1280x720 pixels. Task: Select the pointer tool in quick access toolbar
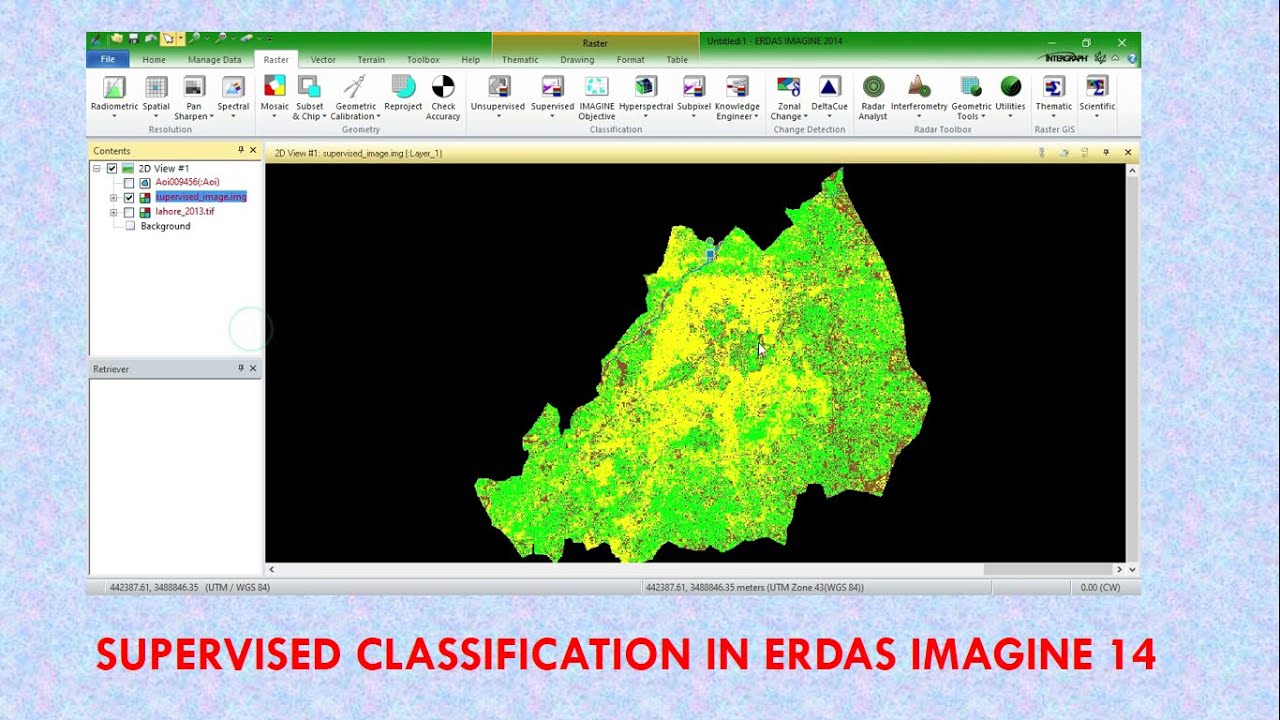click(168, 39)
